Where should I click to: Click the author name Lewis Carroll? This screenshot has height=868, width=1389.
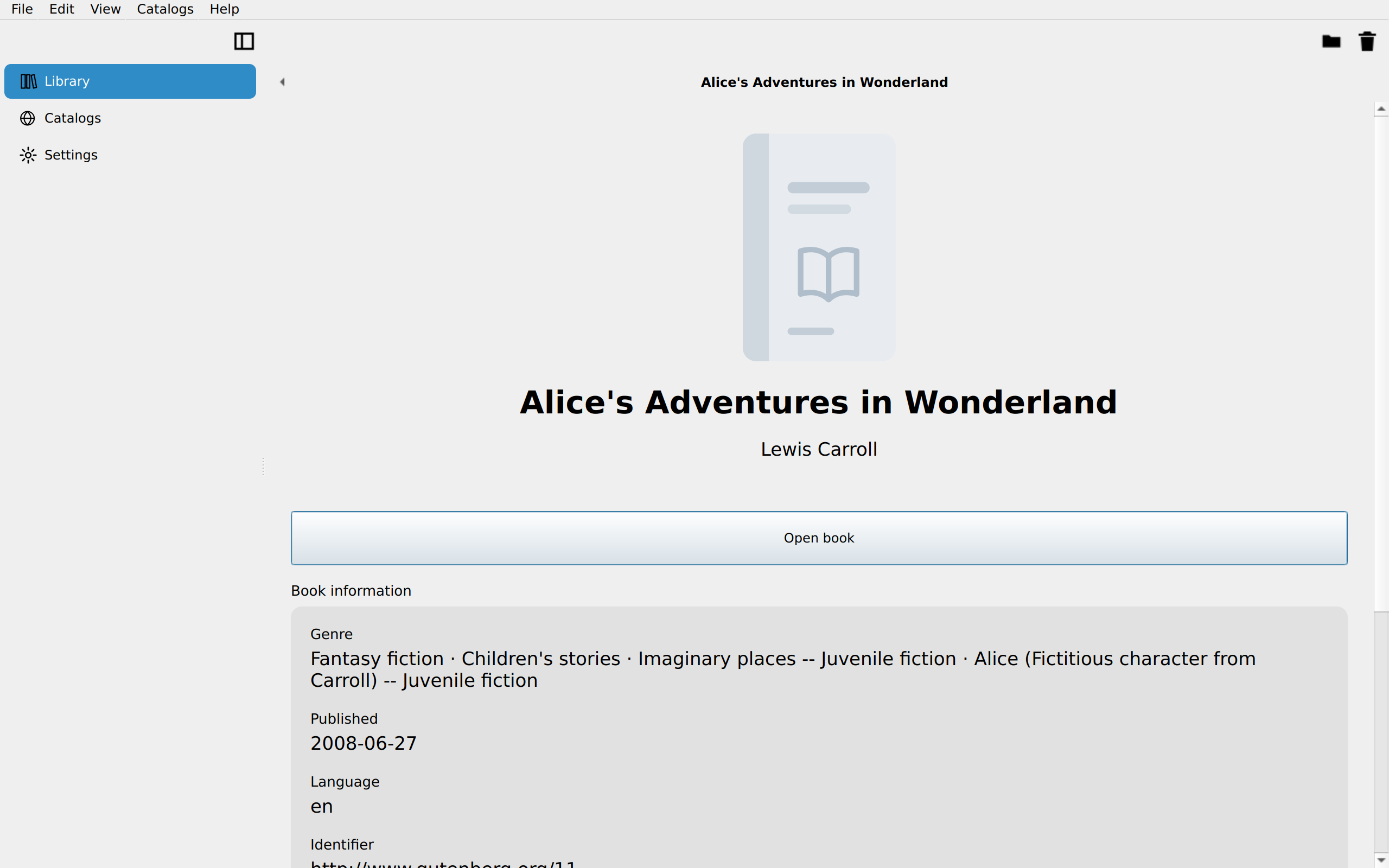(x=819, y=450)
